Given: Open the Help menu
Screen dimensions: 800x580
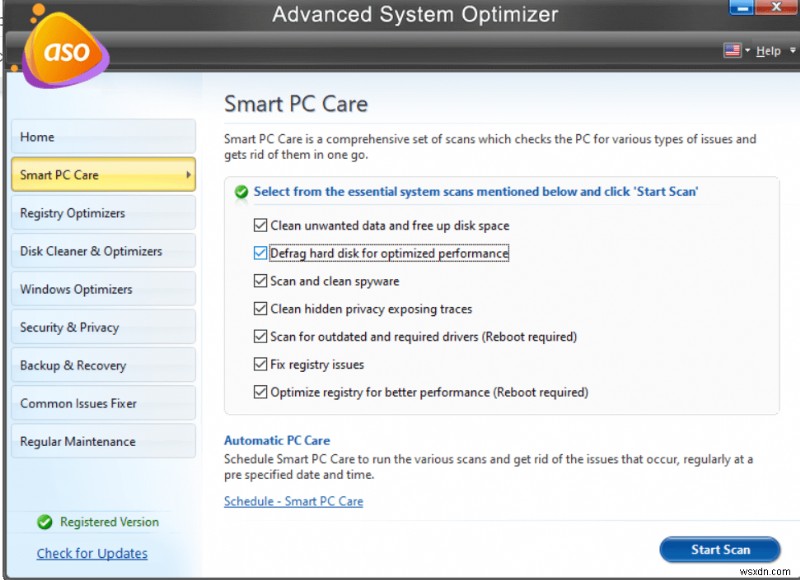Looking at the screenshot, I should click(x=768, y=51).
